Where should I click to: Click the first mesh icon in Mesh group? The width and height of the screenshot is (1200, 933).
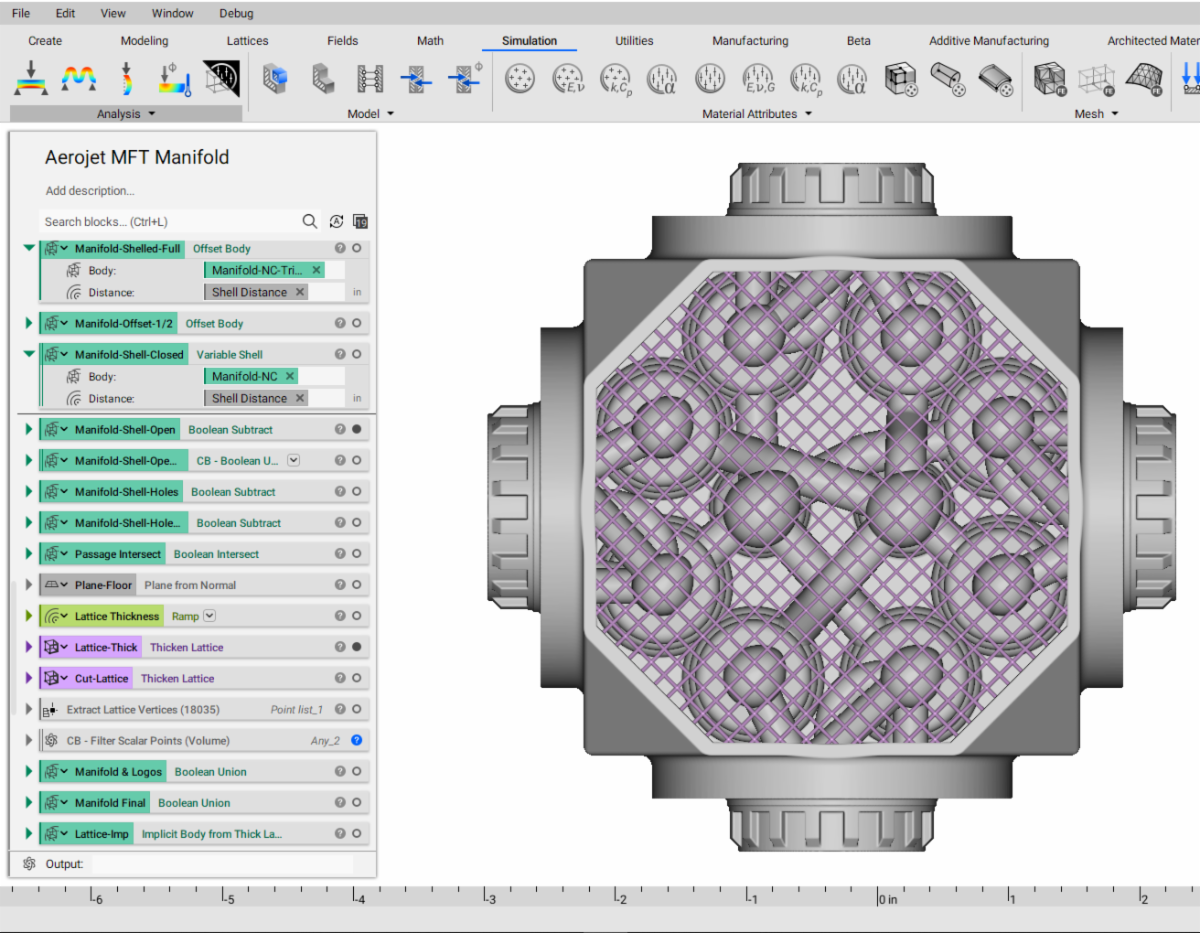[1050, 79]
